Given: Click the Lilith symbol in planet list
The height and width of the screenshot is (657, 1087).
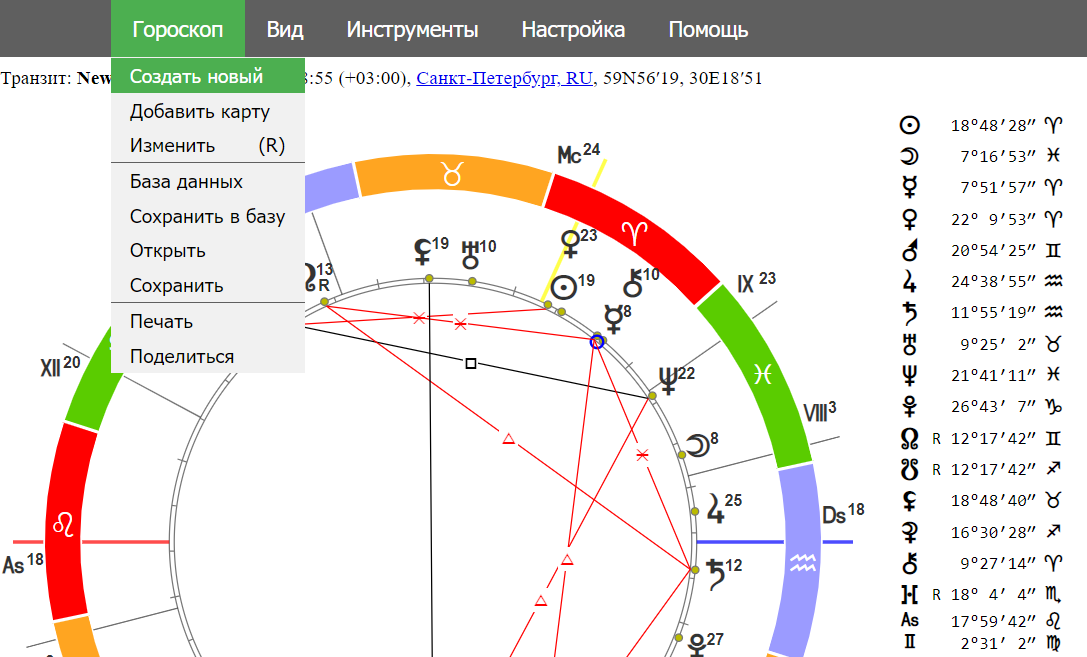Looking at the screenshot, I should click(909, 500).
